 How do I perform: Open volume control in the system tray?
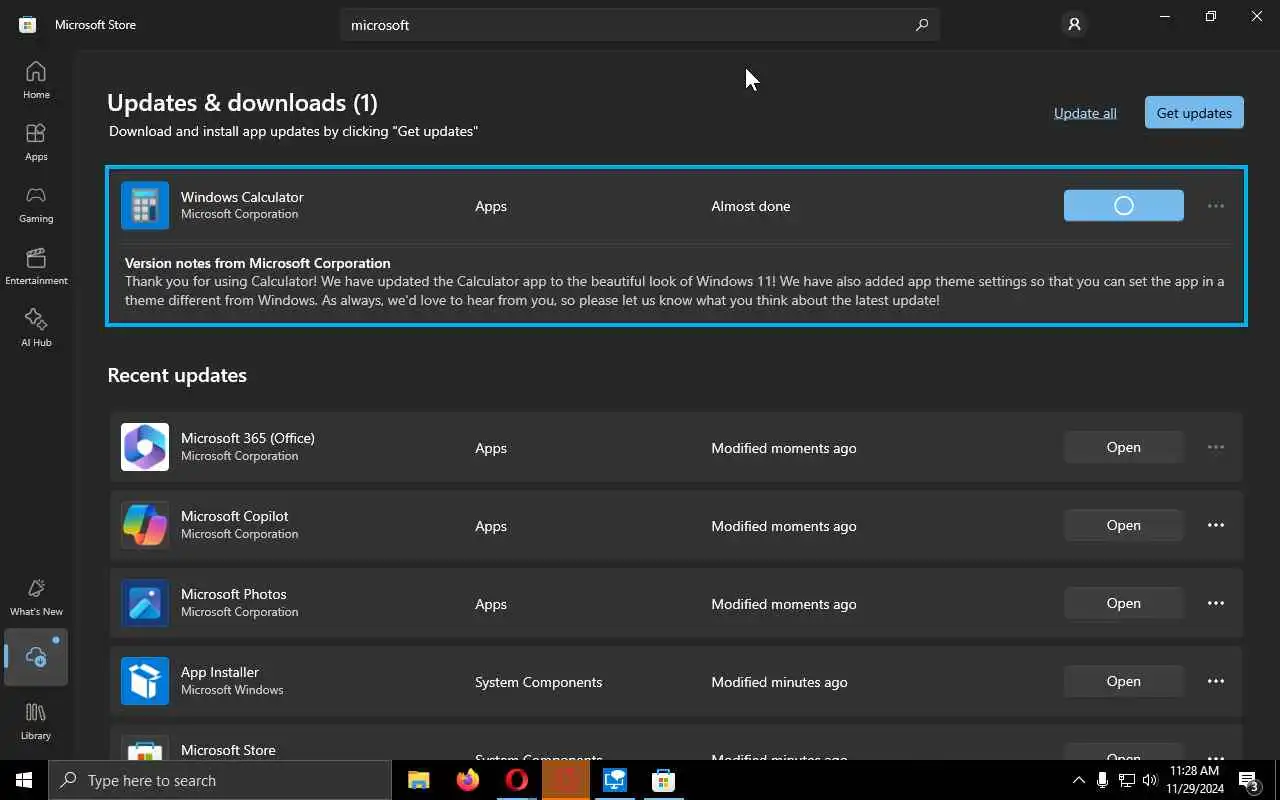[x=1150, y=780]
